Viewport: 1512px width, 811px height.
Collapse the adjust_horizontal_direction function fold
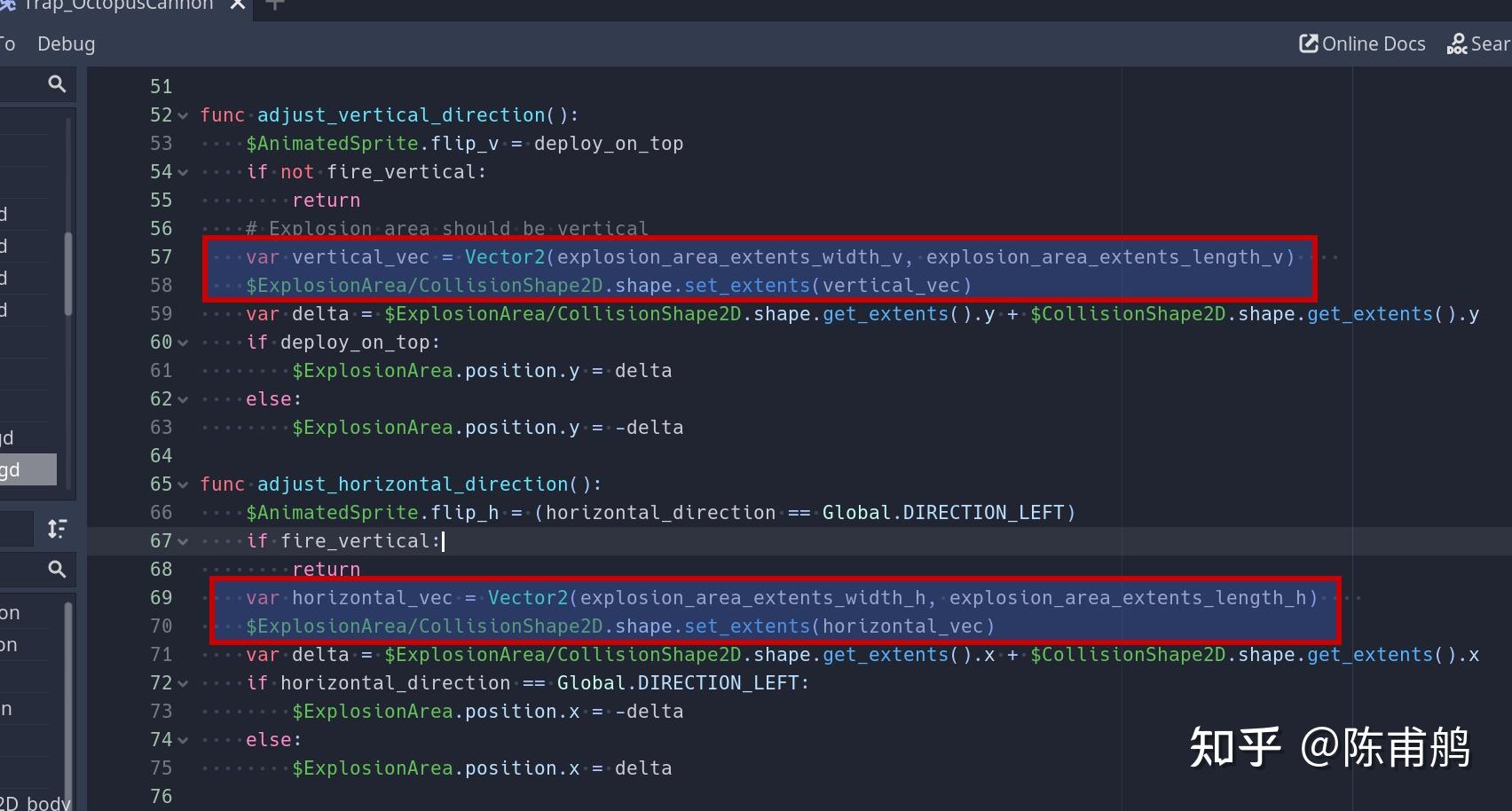tap(183, 484)
